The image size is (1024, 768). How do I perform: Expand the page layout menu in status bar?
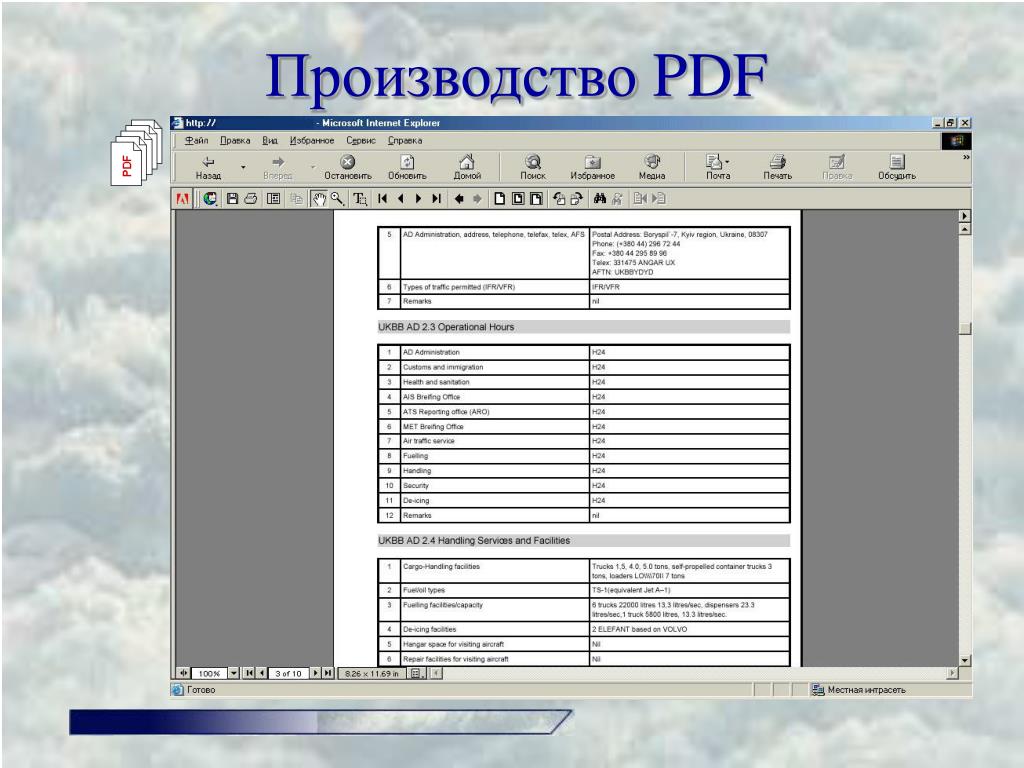pyautogui.click(x=415, y=673)
